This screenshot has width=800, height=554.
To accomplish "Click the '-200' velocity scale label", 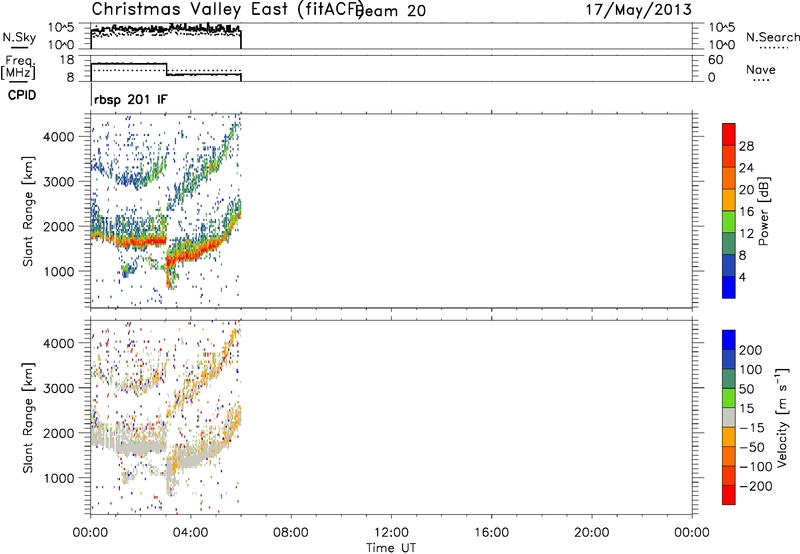I will pos(756,486).
